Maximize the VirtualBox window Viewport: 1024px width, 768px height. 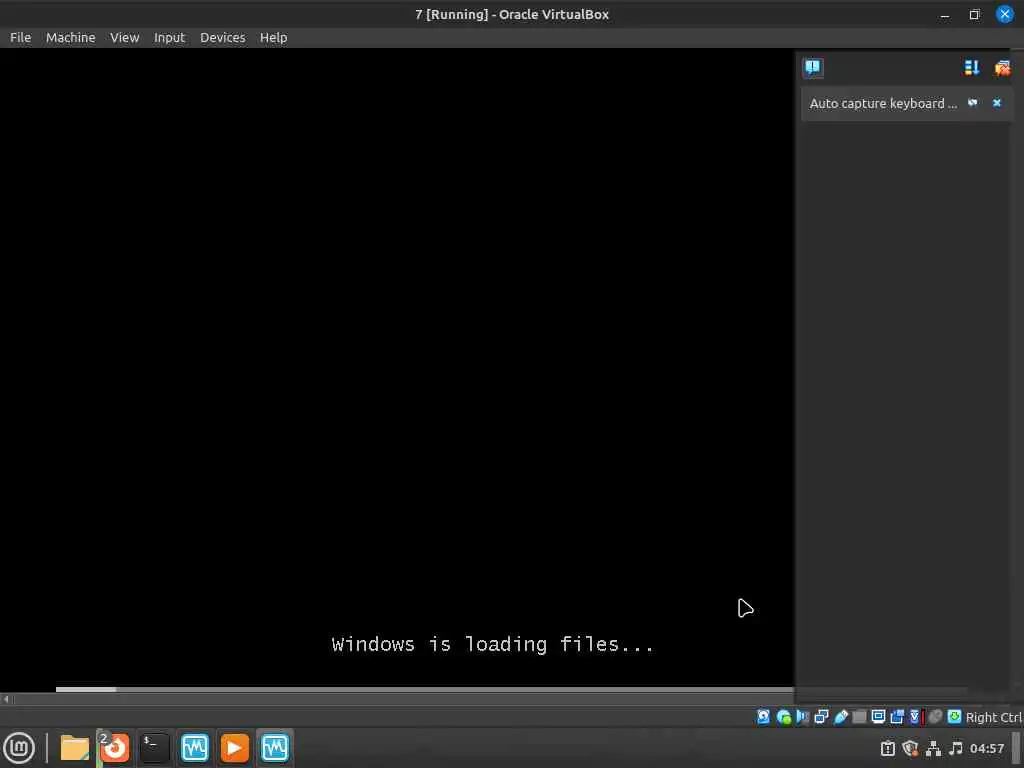974,14
